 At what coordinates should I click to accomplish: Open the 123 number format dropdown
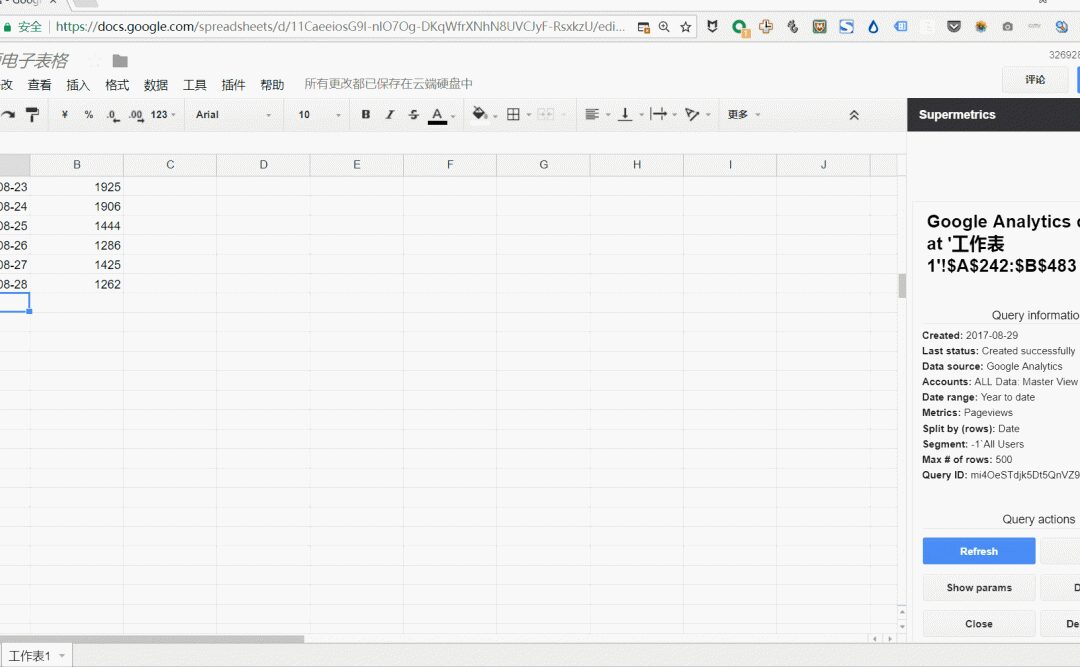163,114
